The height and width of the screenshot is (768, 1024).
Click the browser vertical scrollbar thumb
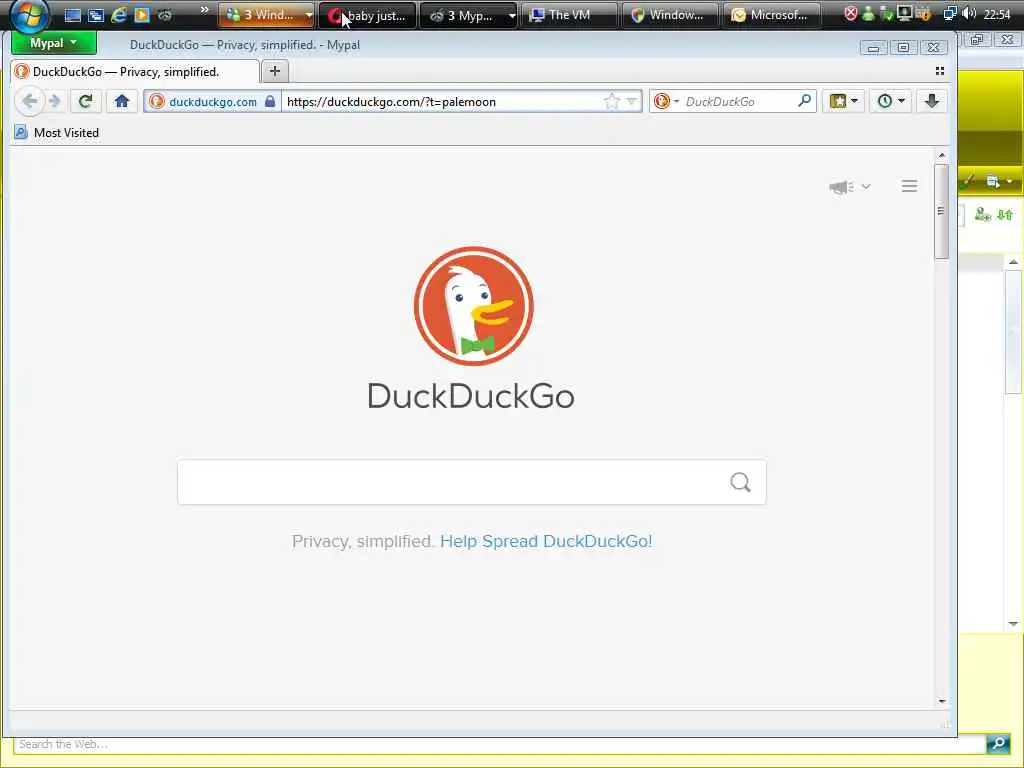941,210
